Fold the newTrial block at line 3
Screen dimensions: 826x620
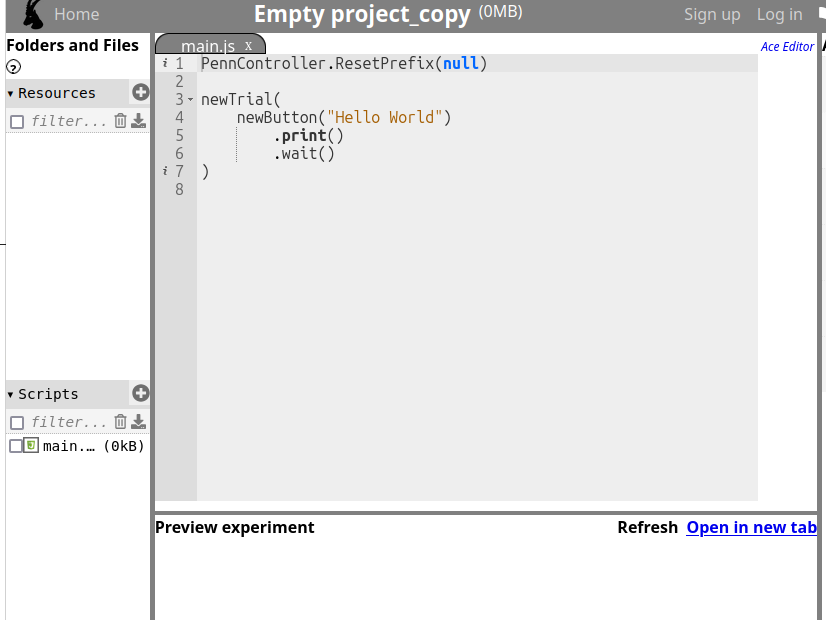190,99
